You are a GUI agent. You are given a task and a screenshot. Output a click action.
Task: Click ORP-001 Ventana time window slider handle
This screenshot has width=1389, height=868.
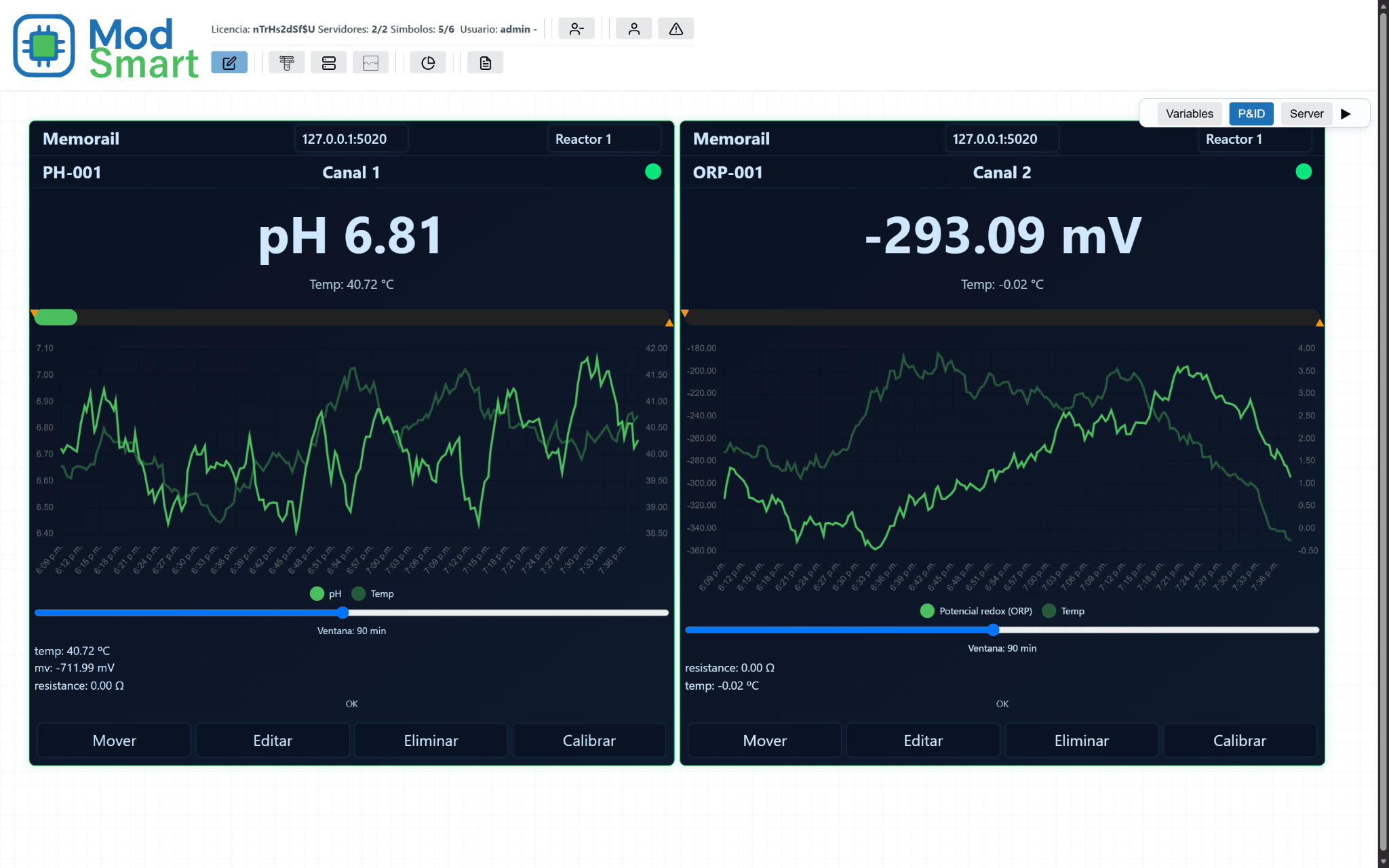point(994,630)
